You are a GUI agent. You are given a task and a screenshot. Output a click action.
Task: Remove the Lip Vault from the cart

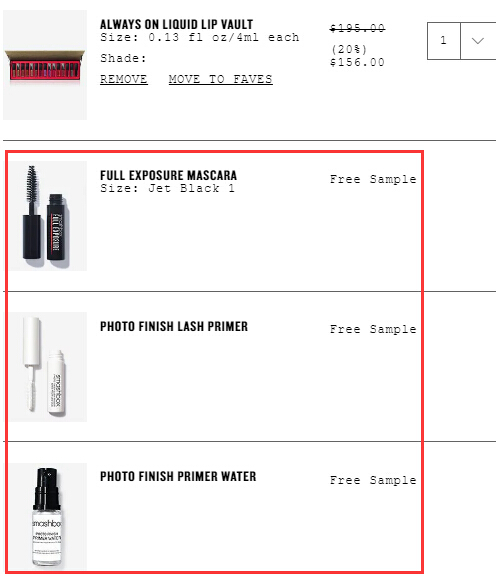pos(124,79)
